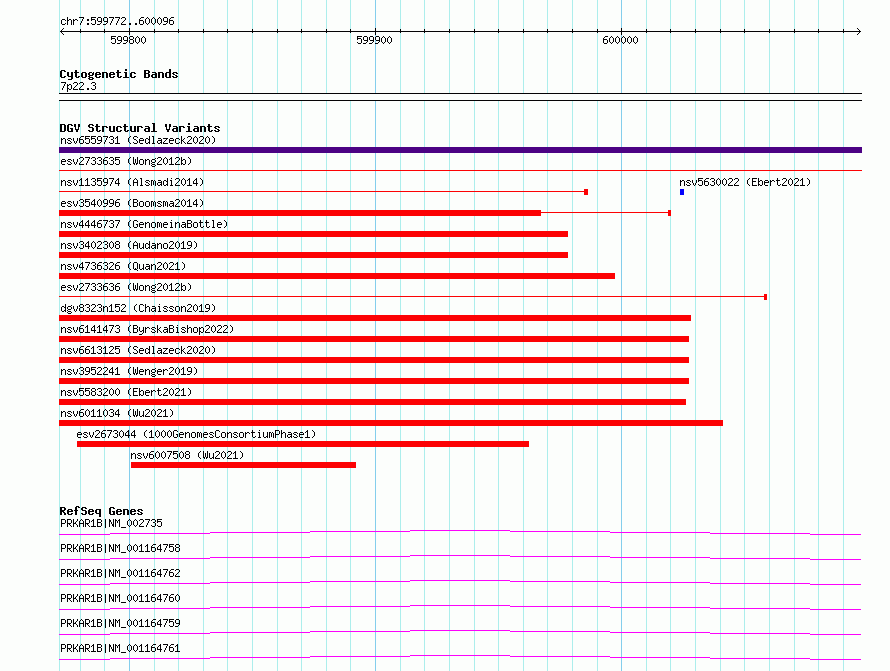Open transcript PRKAR1B|NM_001164761 label
This screenshot has width=890, height=671.
(120, 648)
